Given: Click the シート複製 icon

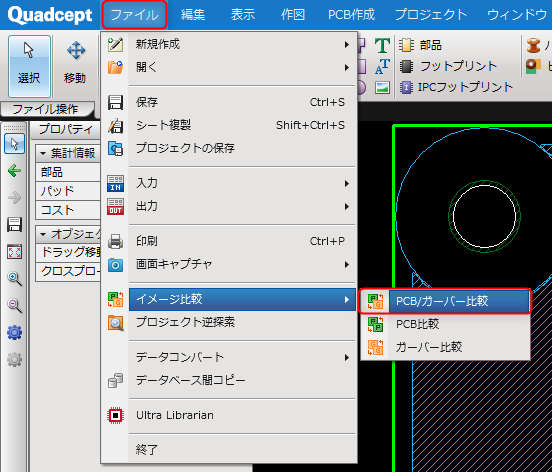Looking at the screenshot, I should pyautogui.click(x=115, y=125).
